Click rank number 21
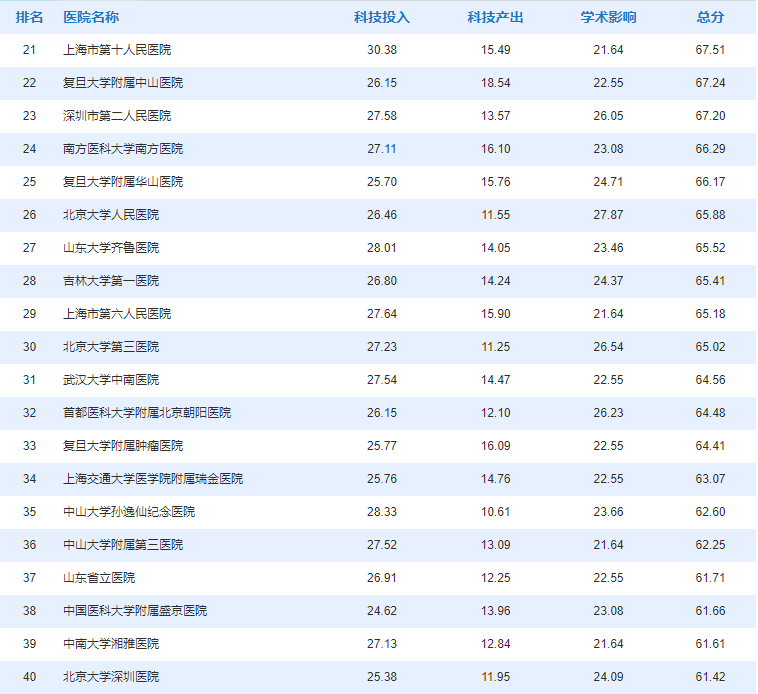This screenshot has height=694, width=758. 29,50
